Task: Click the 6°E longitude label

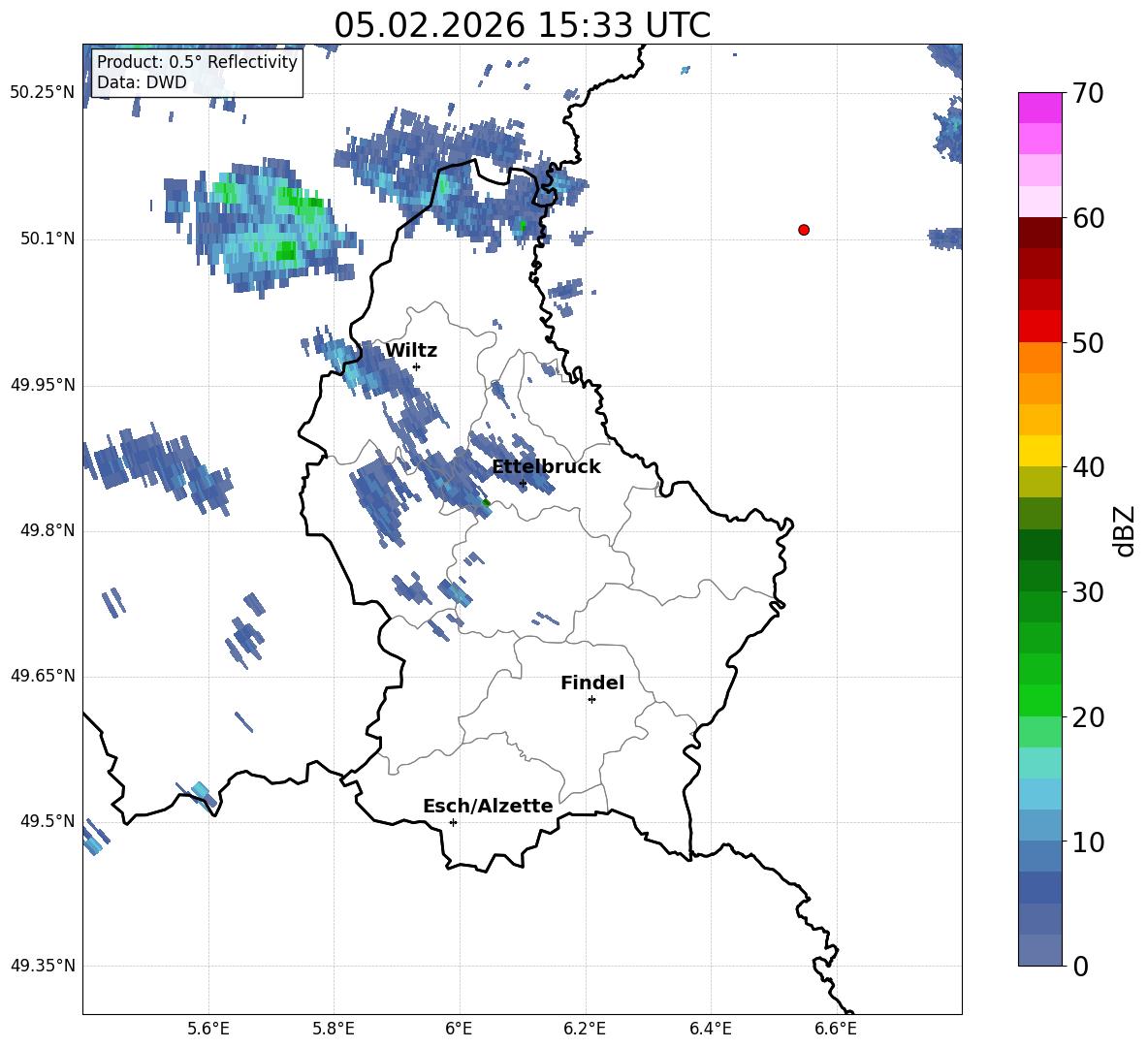Action: pos(459,1029)
